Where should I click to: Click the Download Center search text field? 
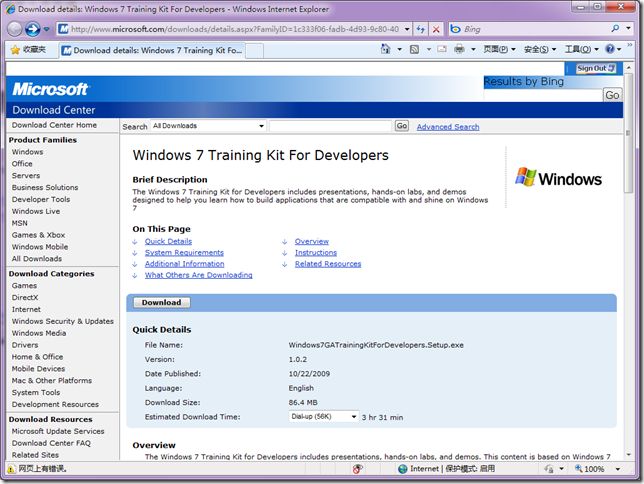click(x=330, y=126)
